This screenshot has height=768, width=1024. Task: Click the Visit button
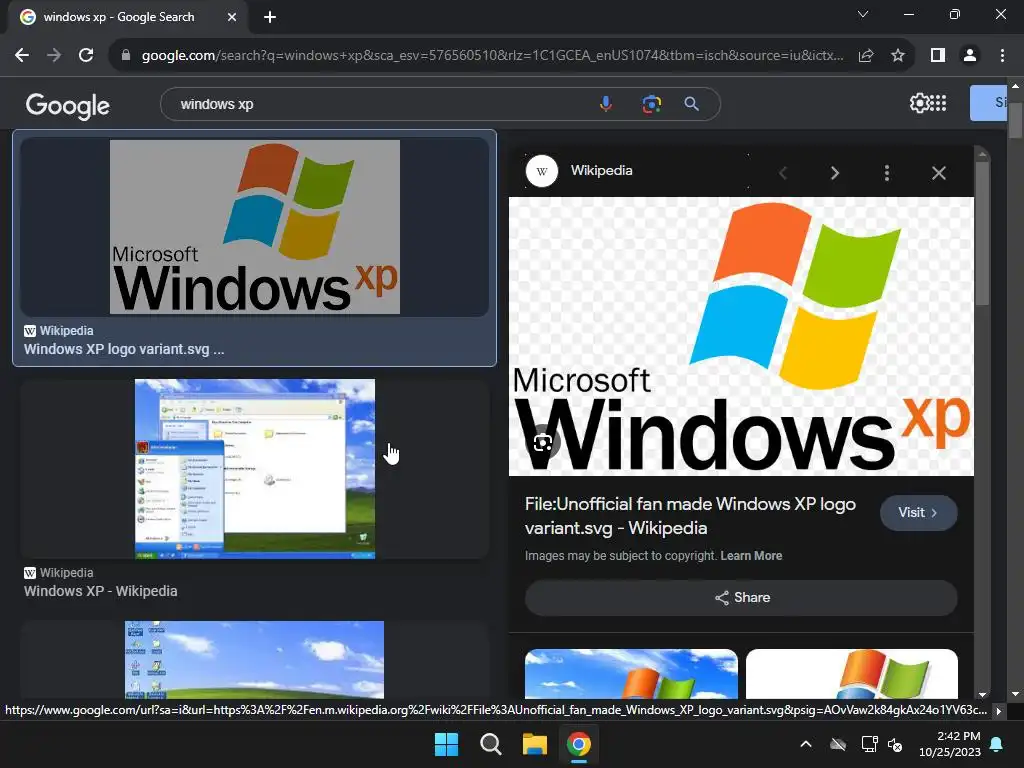tap(918, 513)
